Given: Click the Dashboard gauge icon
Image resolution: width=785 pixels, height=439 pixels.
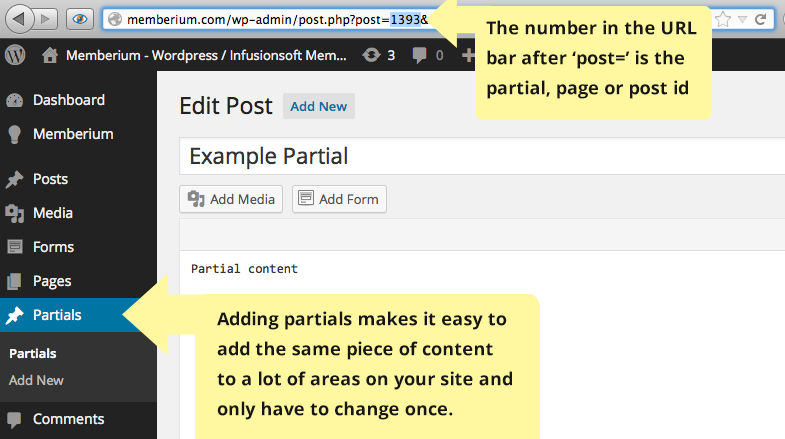Looking at the screenshot, I should pos(15,101).
